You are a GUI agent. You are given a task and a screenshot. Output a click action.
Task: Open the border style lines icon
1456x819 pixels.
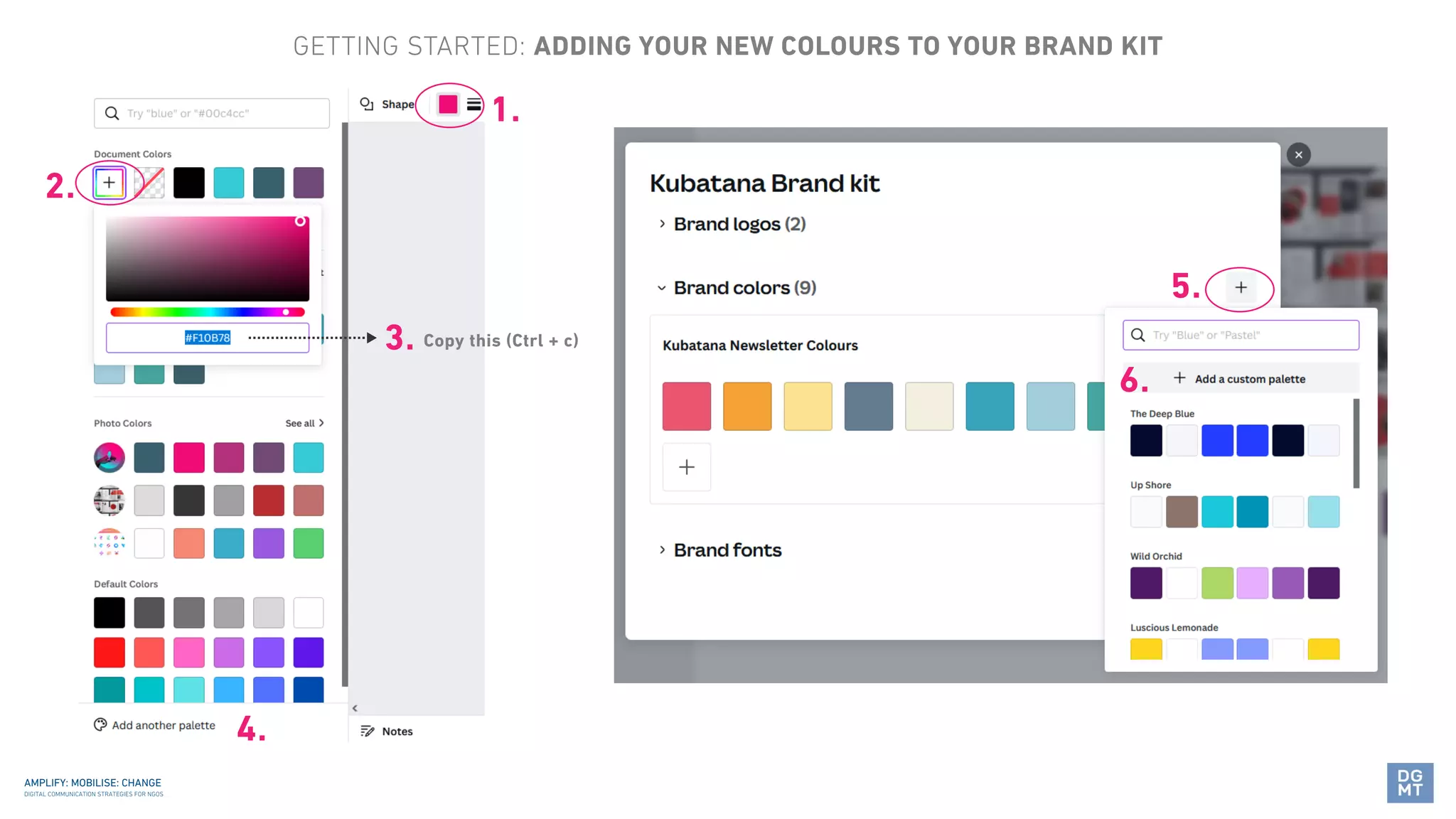click(x=474, y=105)
